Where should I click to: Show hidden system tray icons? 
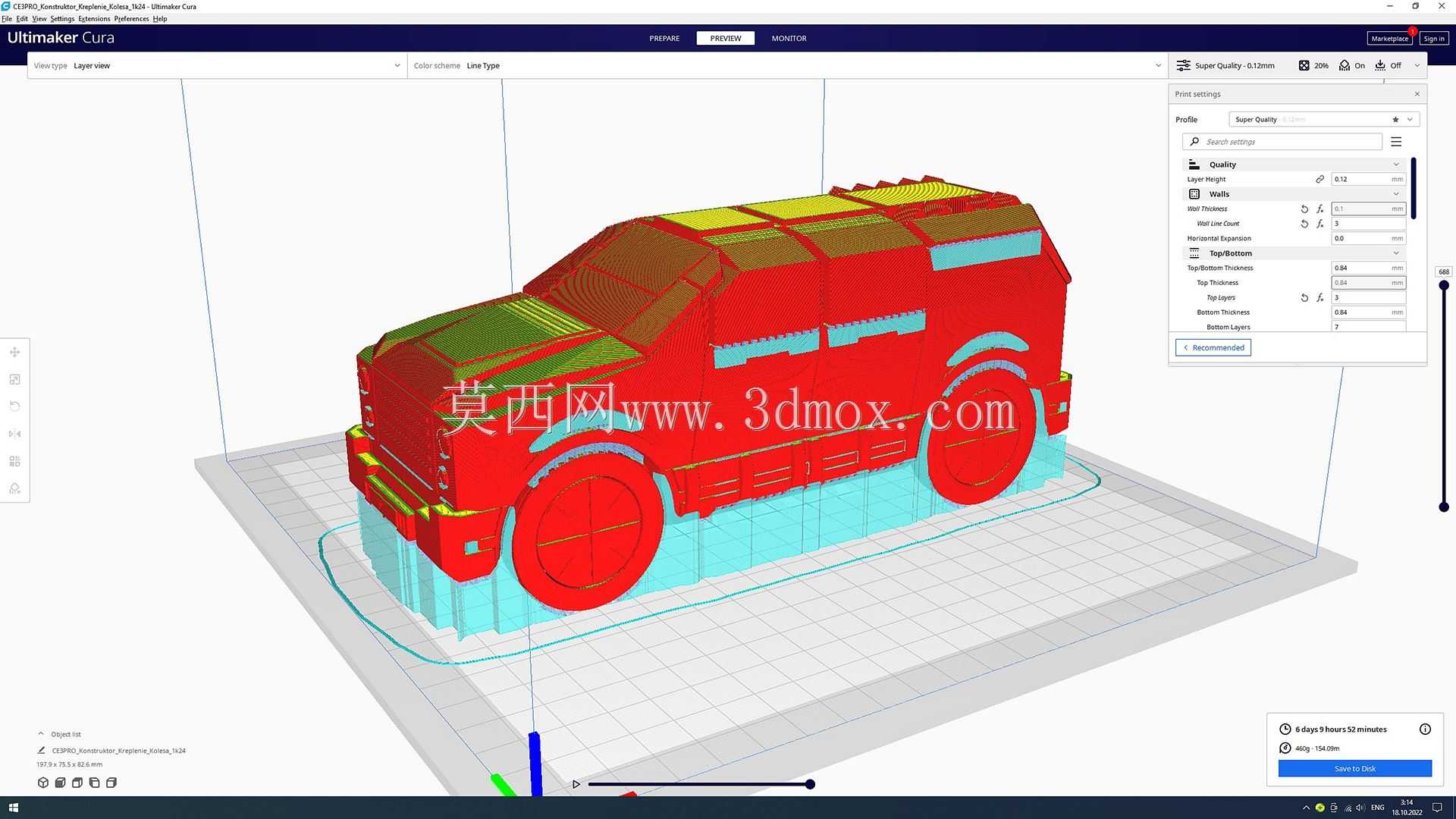pos(1306,808)
